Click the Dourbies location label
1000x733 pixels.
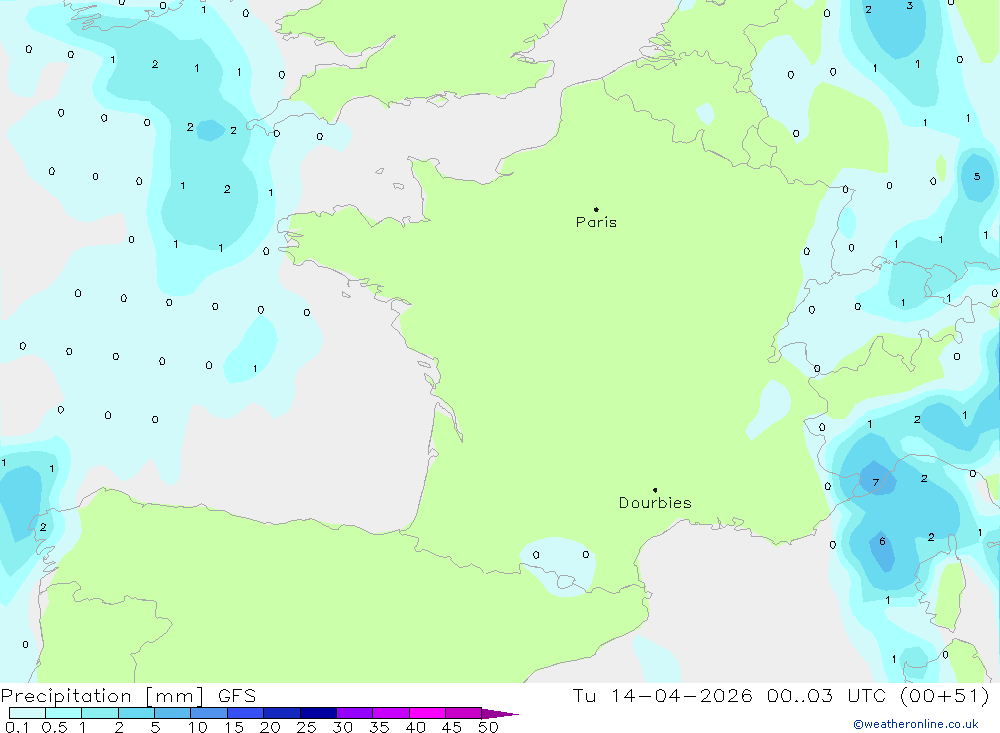click(x=655, y=503)
